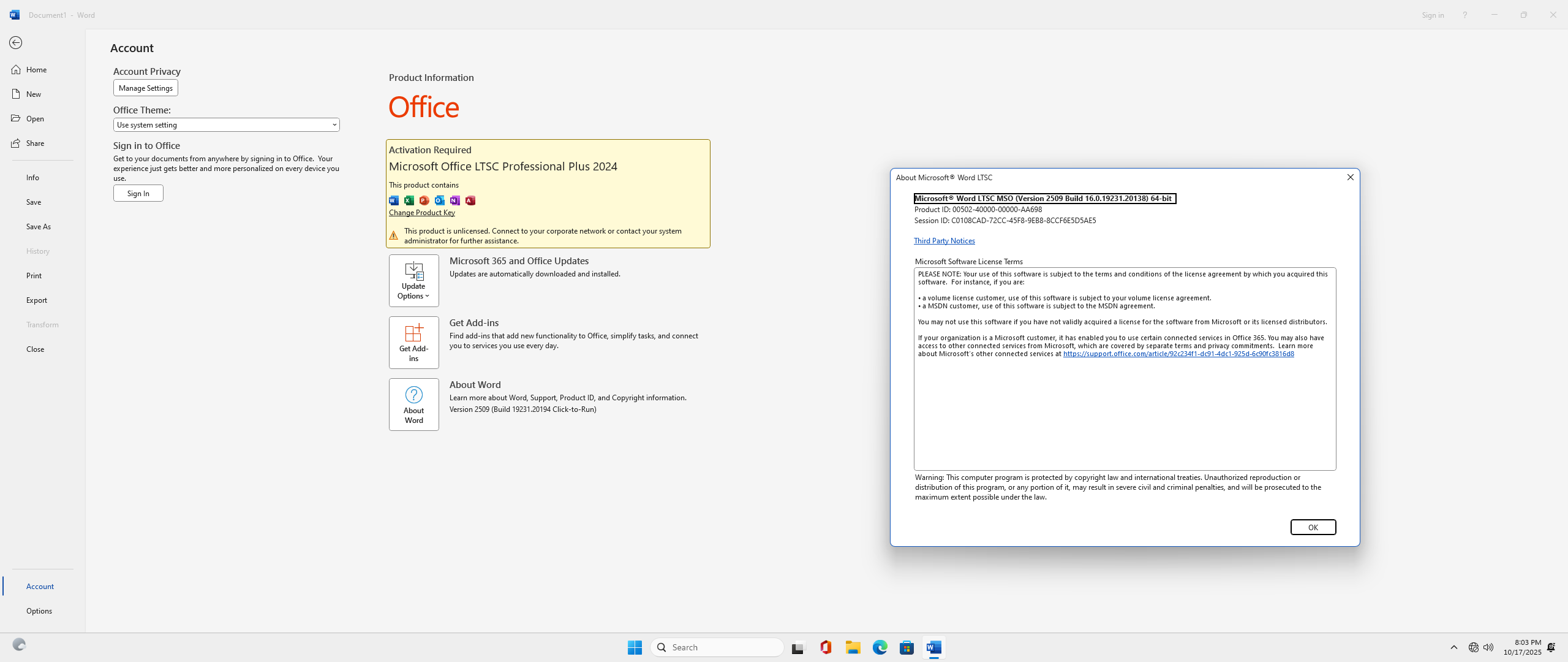This screenshot has width=1568, height=662.
Task: Click Change Product Key link
Action: tap(421, 213)
